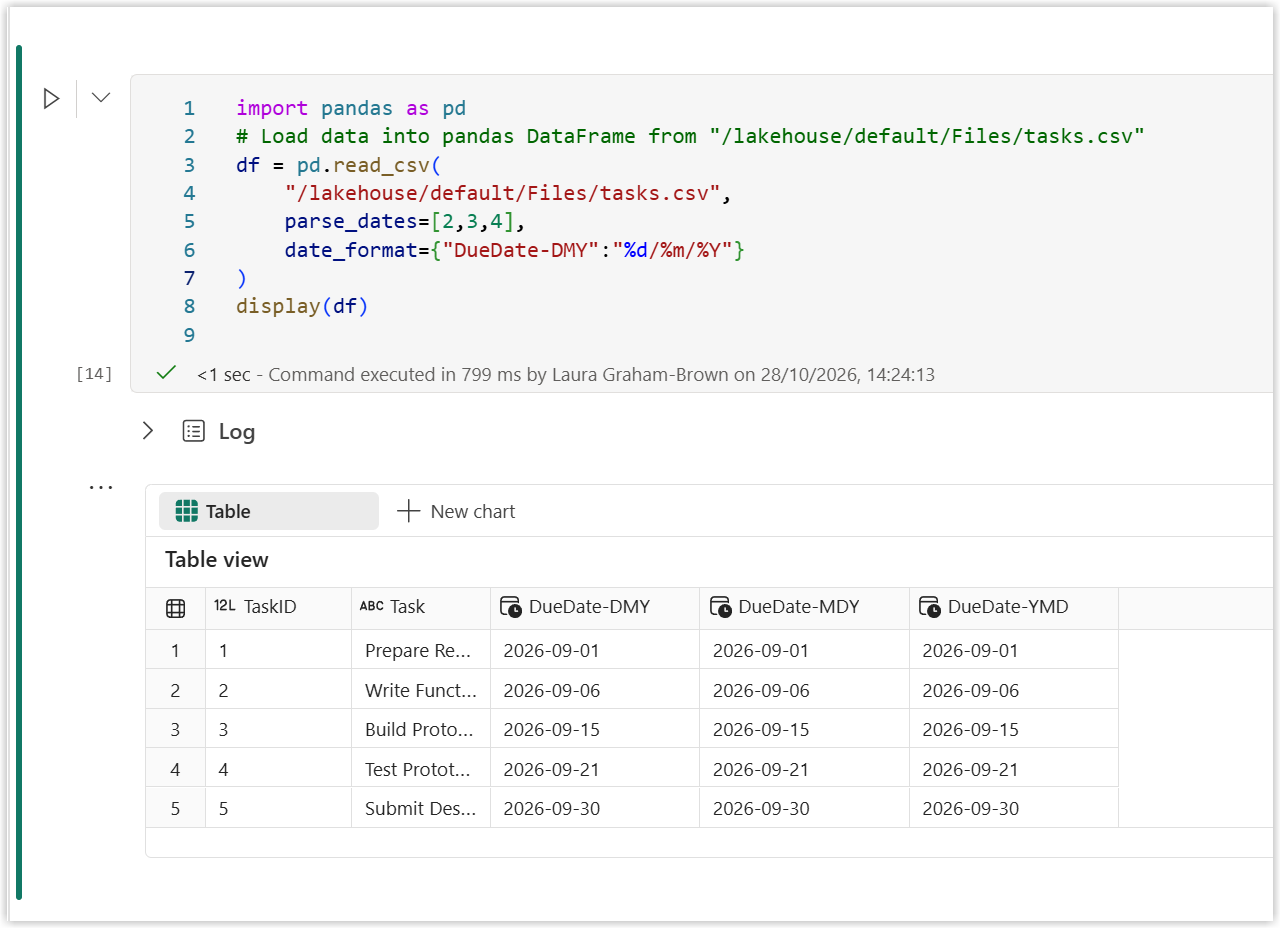Click the 'Prepare Re...' task cell

coord(421,650)
